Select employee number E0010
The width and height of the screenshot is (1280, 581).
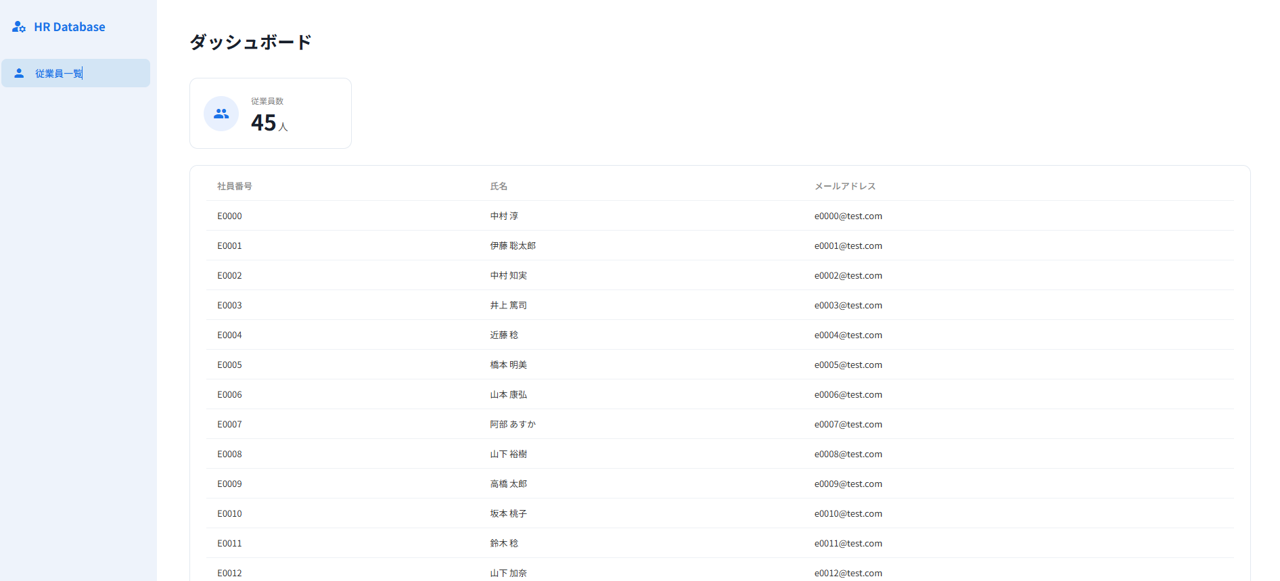[x=230, y=514]
